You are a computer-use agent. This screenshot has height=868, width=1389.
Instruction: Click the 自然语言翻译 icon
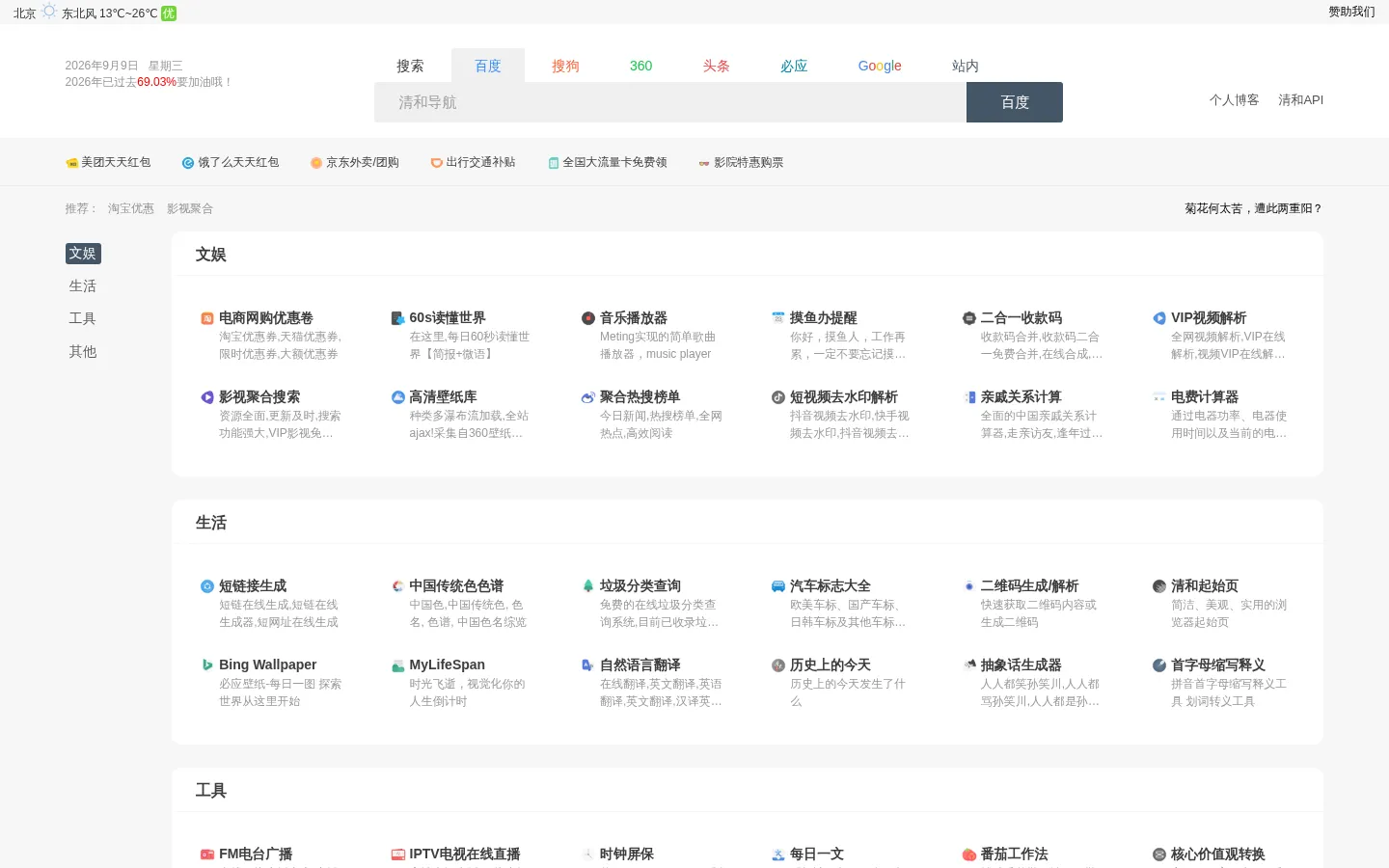pos(587,665)
